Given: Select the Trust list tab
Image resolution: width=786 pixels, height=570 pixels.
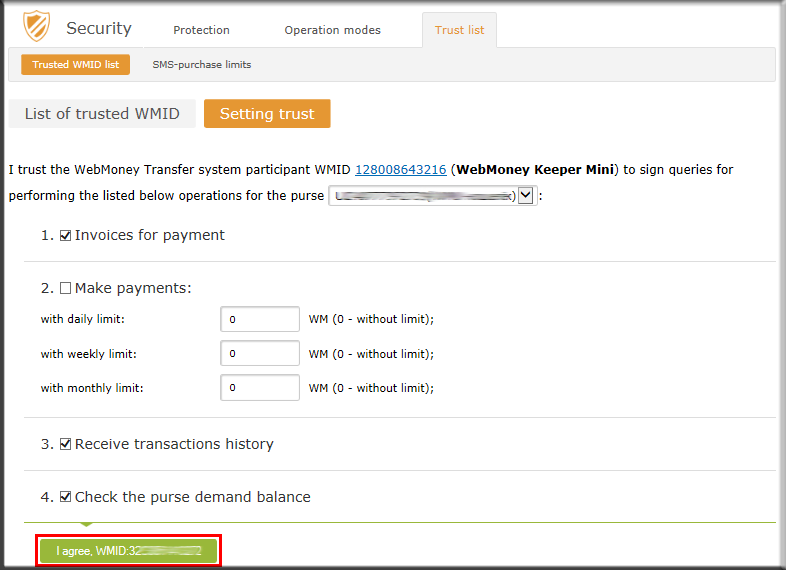Looking at the screenshot, I should (x=459, y=30).
